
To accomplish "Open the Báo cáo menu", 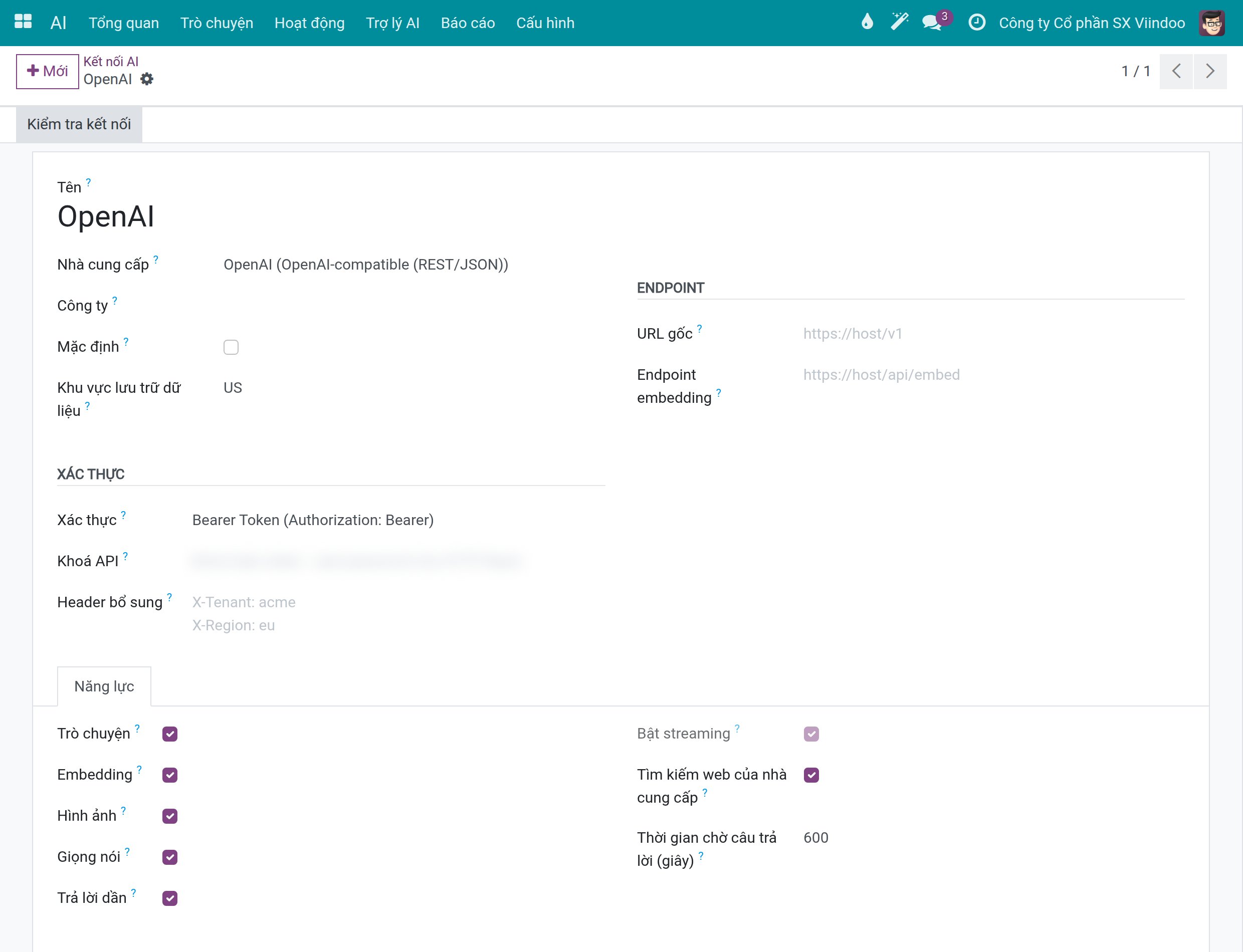I will click(468, 23).
